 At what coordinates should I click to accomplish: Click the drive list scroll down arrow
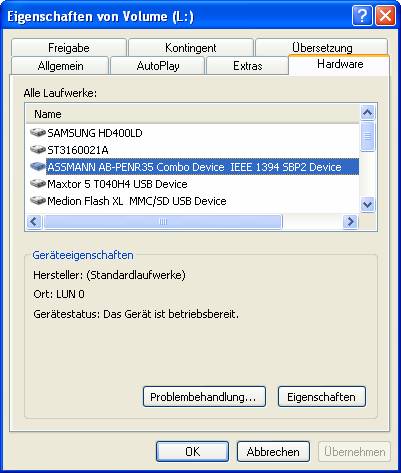[367, 204]
